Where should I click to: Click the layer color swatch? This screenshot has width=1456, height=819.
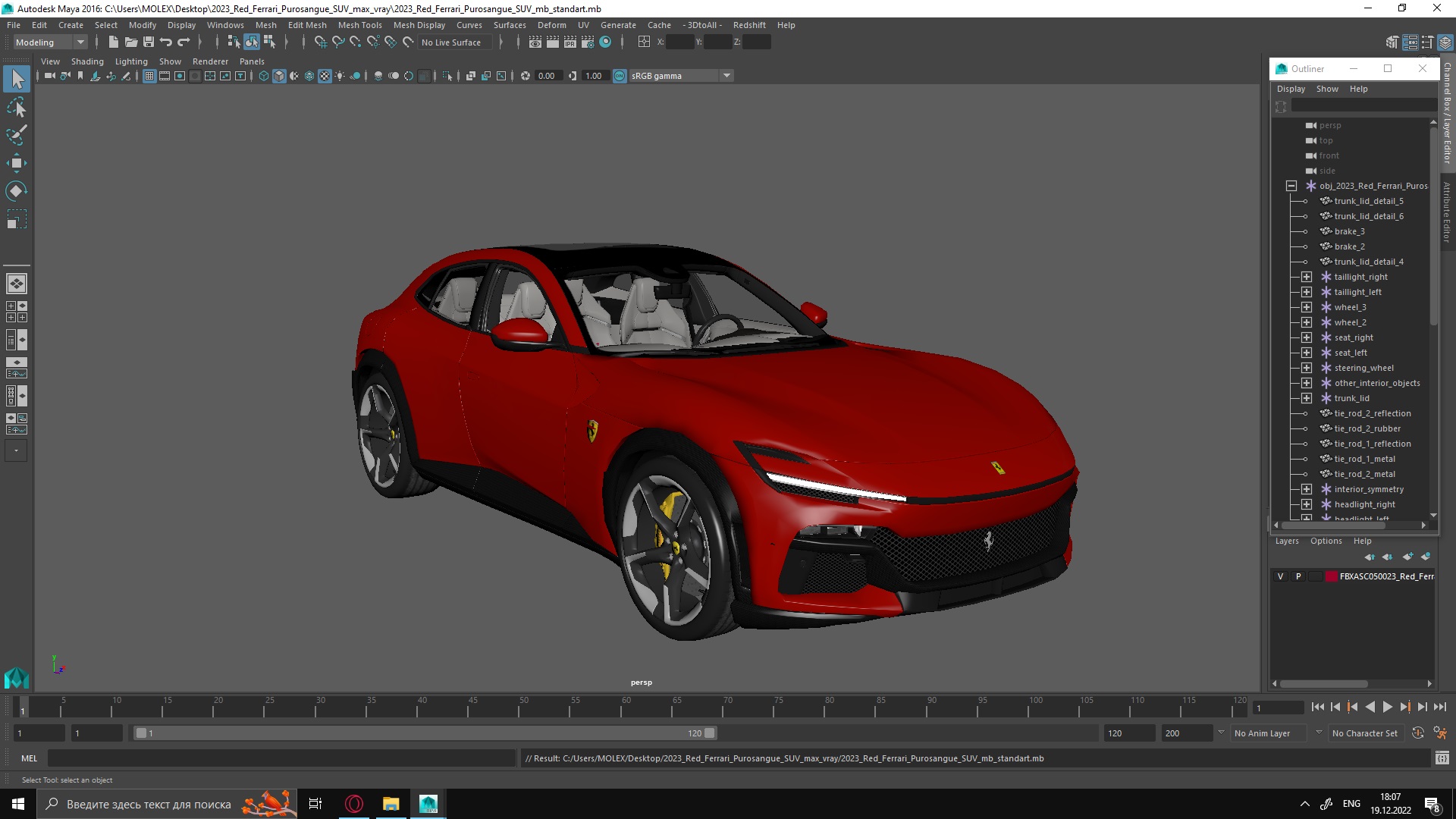[1331, 576]
